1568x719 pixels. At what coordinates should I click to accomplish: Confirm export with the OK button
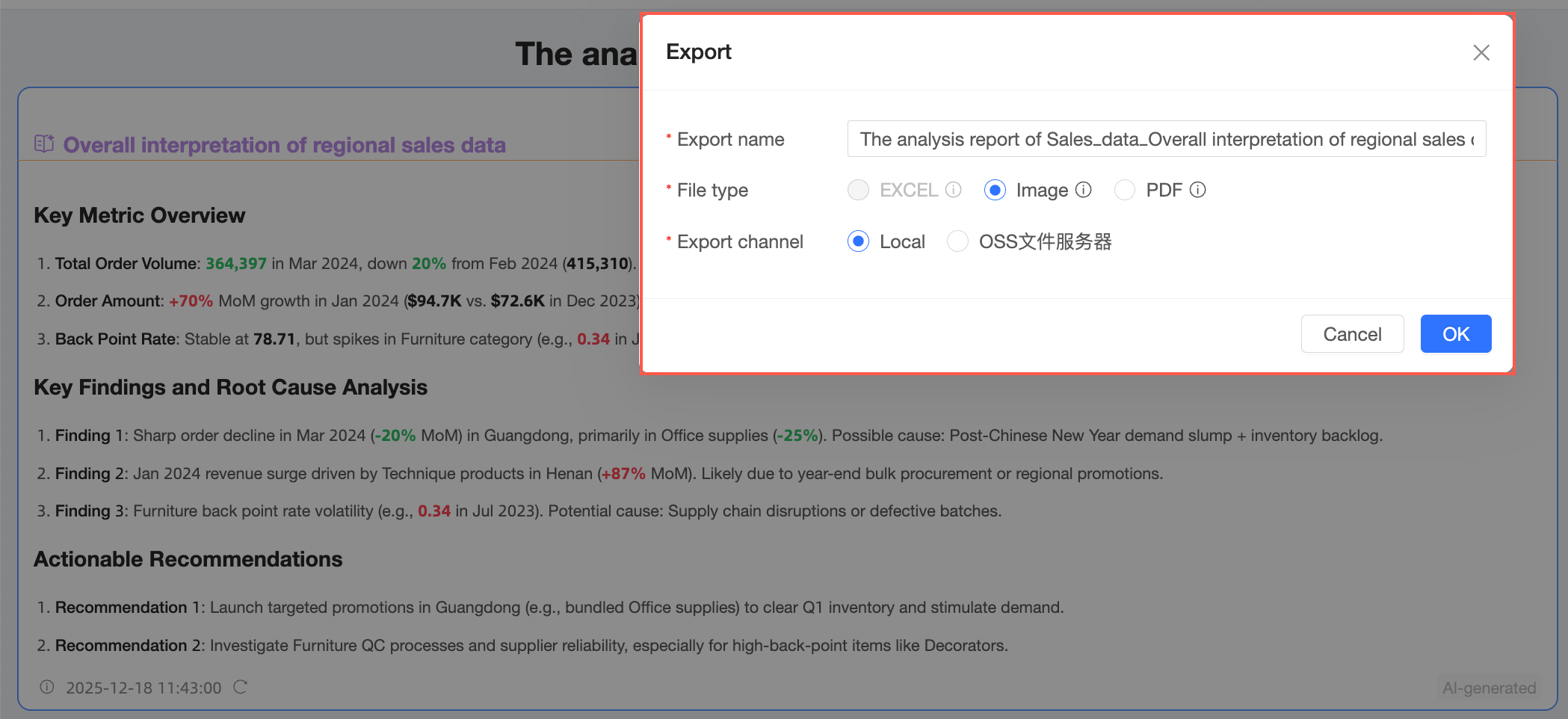point(1455,333)
